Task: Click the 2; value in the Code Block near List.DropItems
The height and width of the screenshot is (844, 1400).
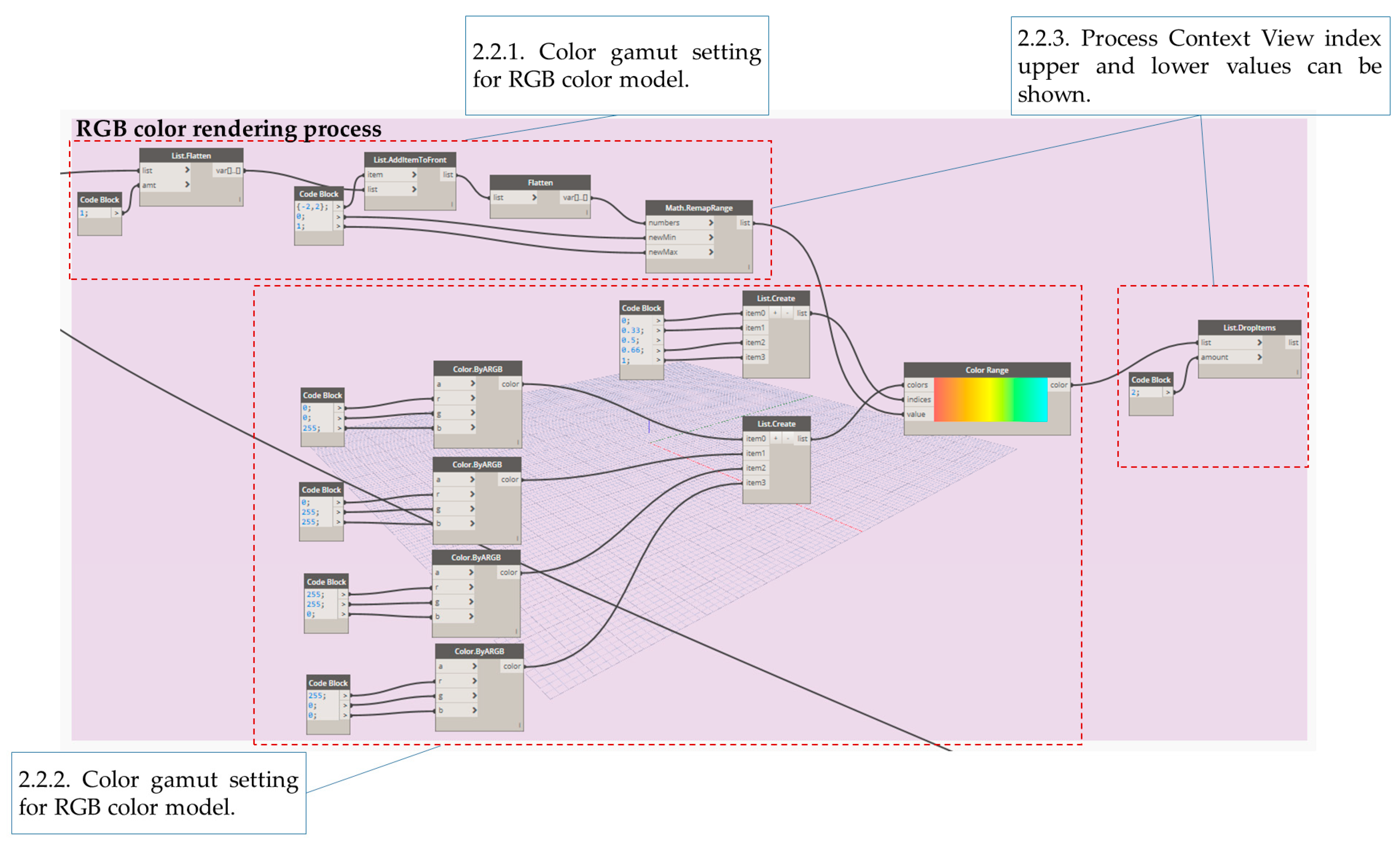Action: click(1135, 392)
